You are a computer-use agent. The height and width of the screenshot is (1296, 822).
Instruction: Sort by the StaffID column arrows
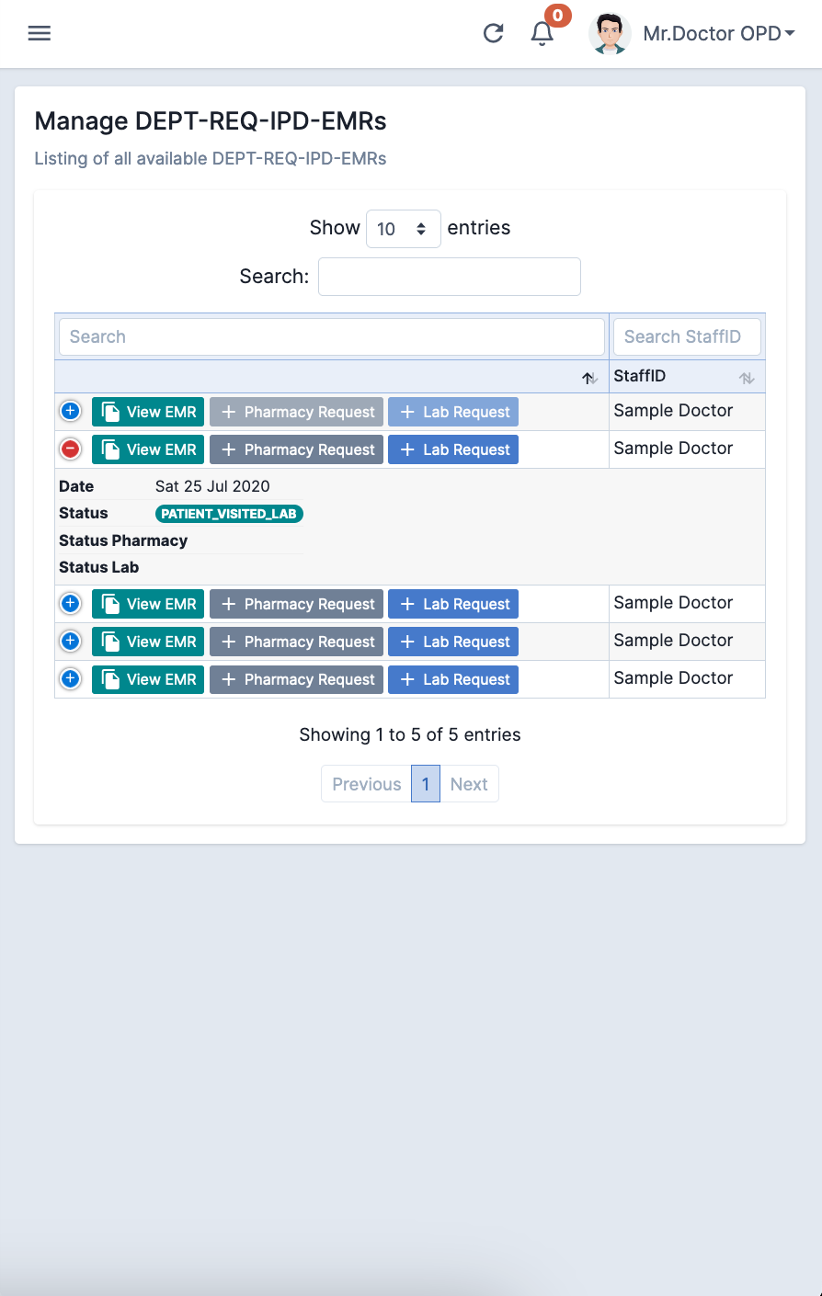(746, 378)
